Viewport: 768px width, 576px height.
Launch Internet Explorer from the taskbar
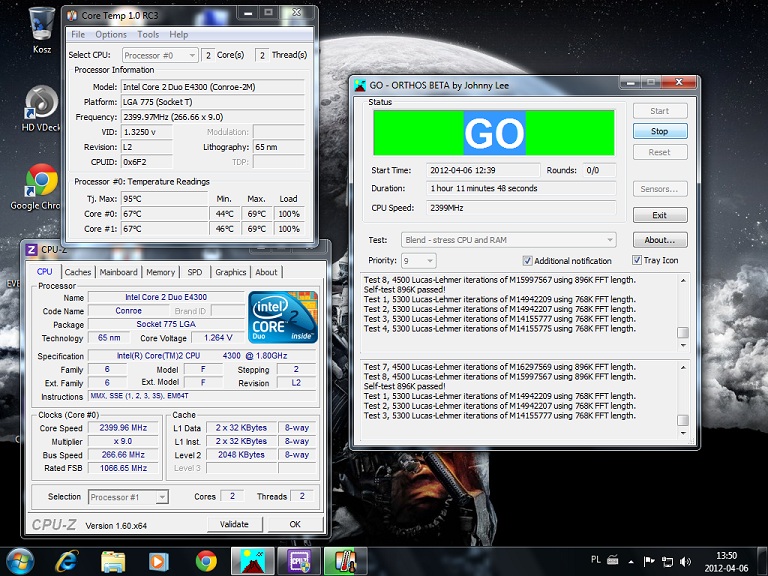[67, 561]
